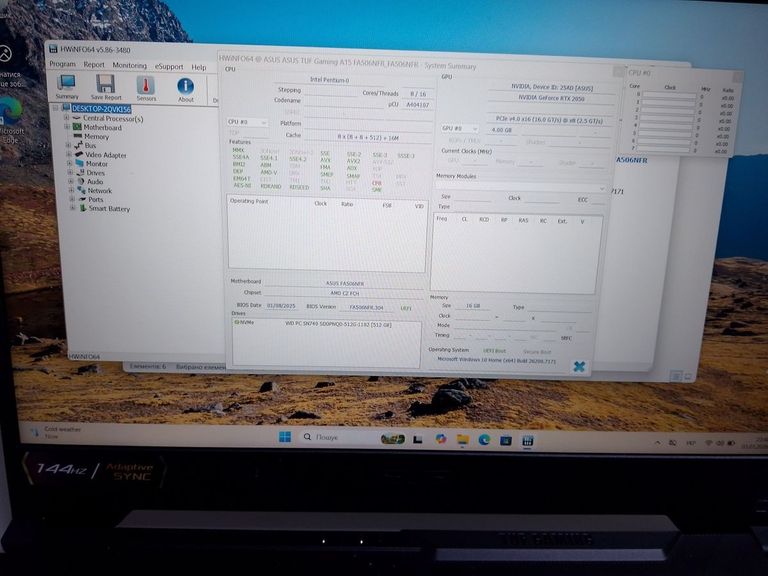Click the Summary toolbar icon
Viewport: 768px width, 576px height.
coord(67,87)
